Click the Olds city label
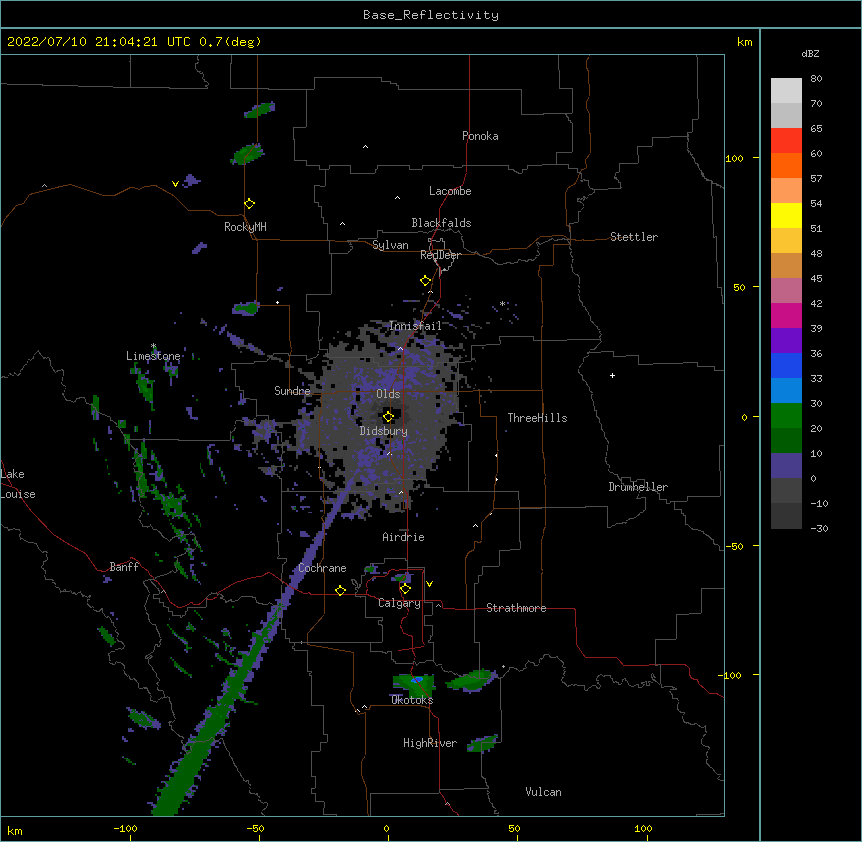 (x=388, y=394)
